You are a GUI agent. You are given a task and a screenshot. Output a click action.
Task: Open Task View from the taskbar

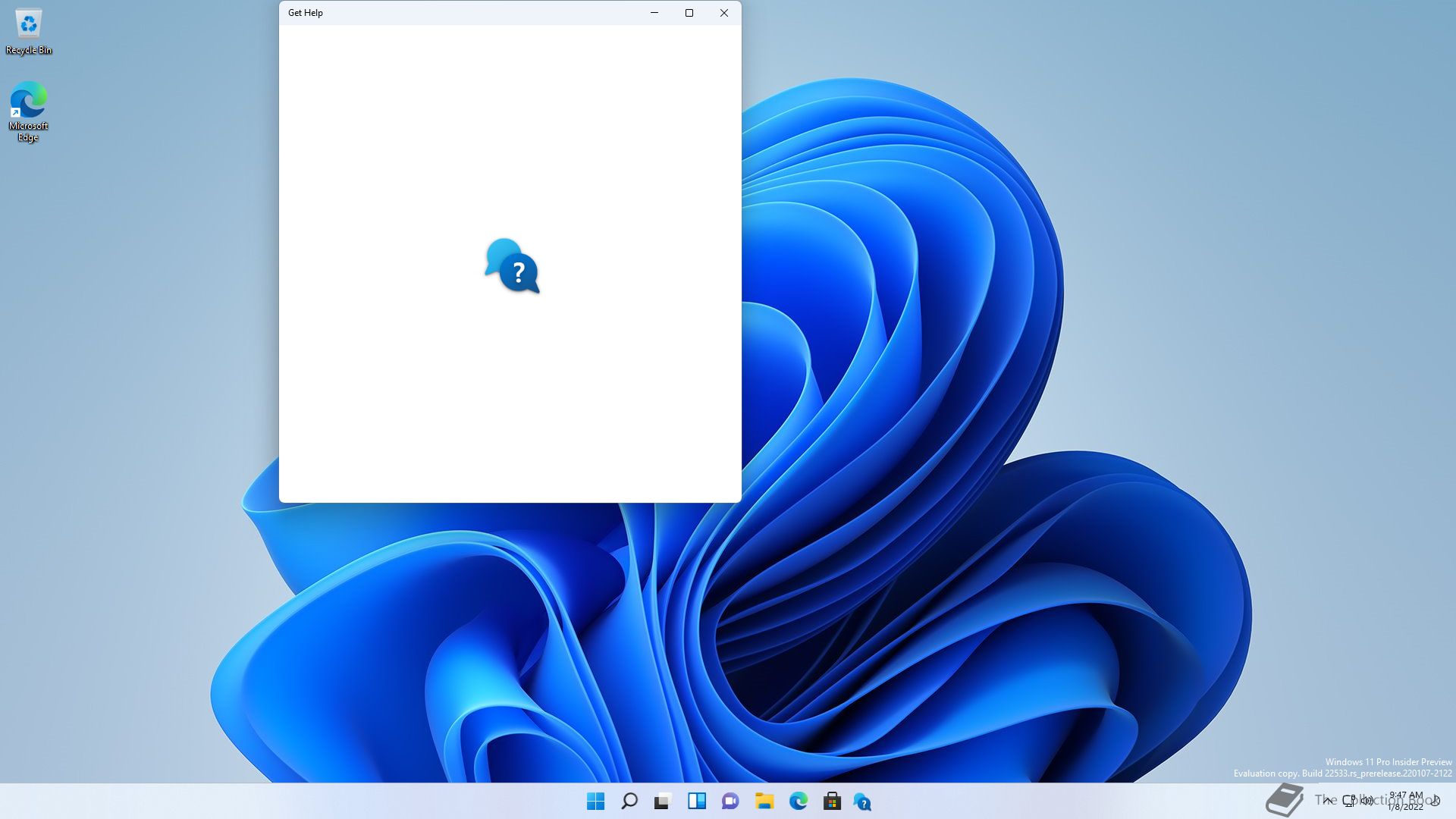[663, 801]
